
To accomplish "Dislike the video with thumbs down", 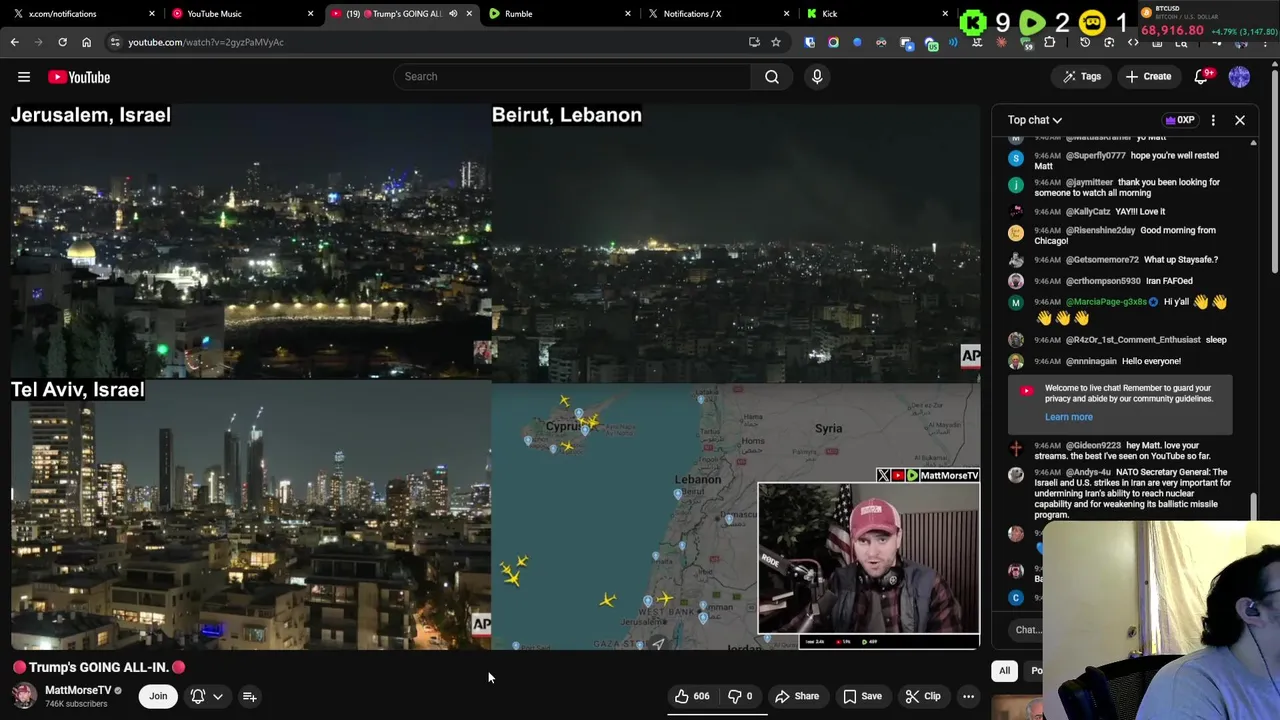I will (741, 696).
